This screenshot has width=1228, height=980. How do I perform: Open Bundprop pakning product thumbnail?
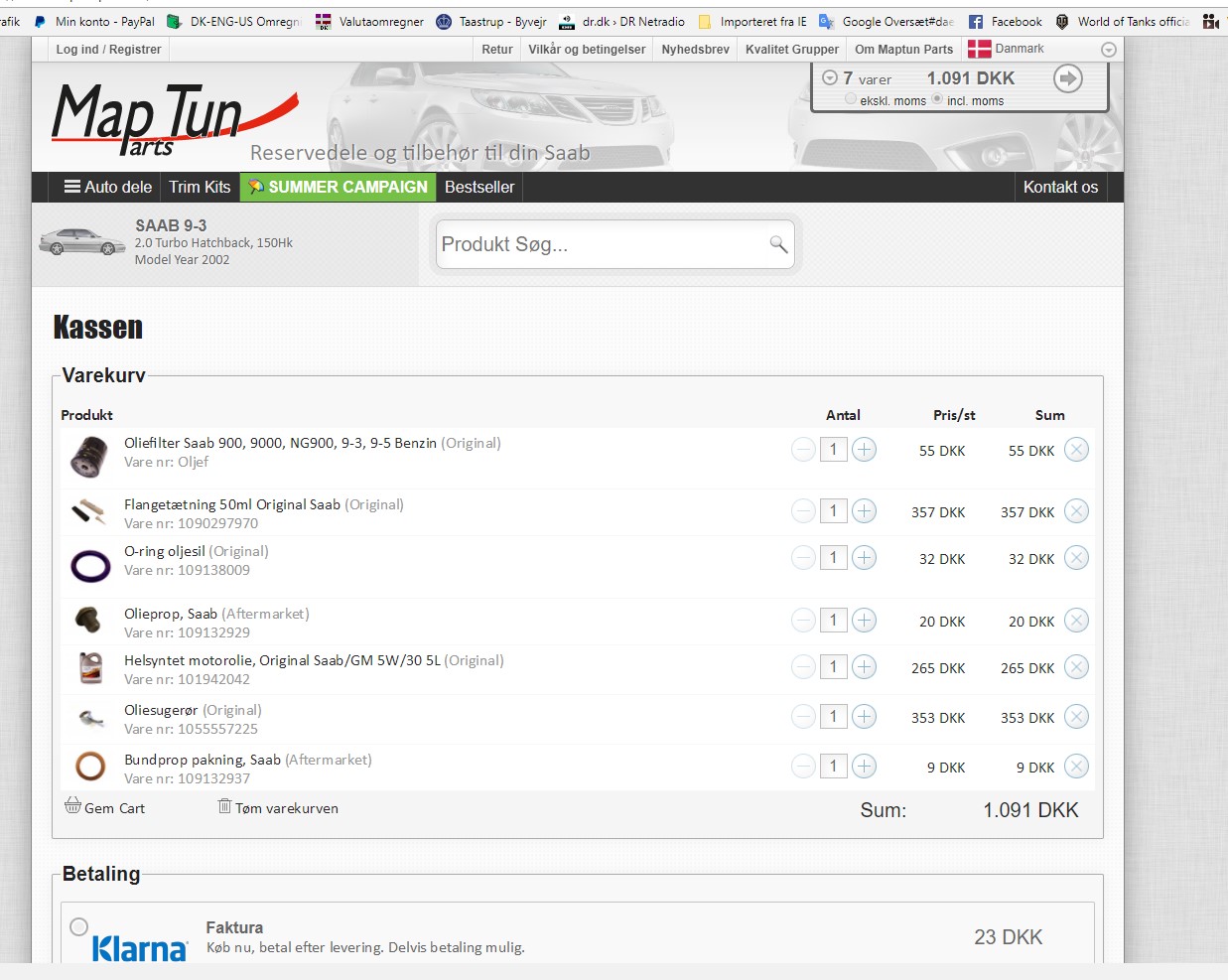pos(90,766)
